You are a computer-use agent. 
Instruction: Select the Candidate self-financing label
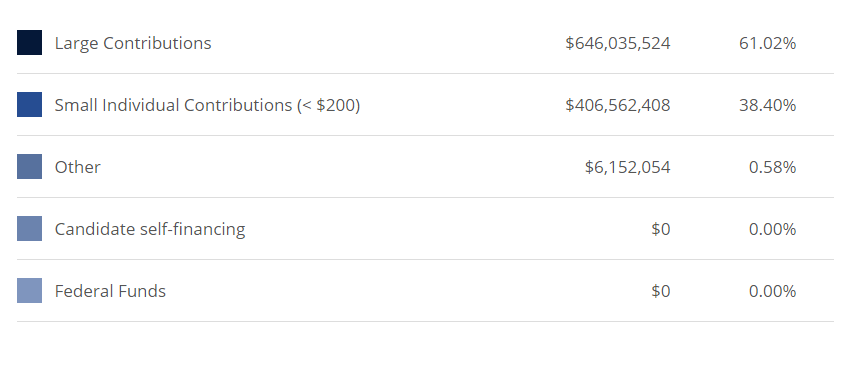(150, 229)
